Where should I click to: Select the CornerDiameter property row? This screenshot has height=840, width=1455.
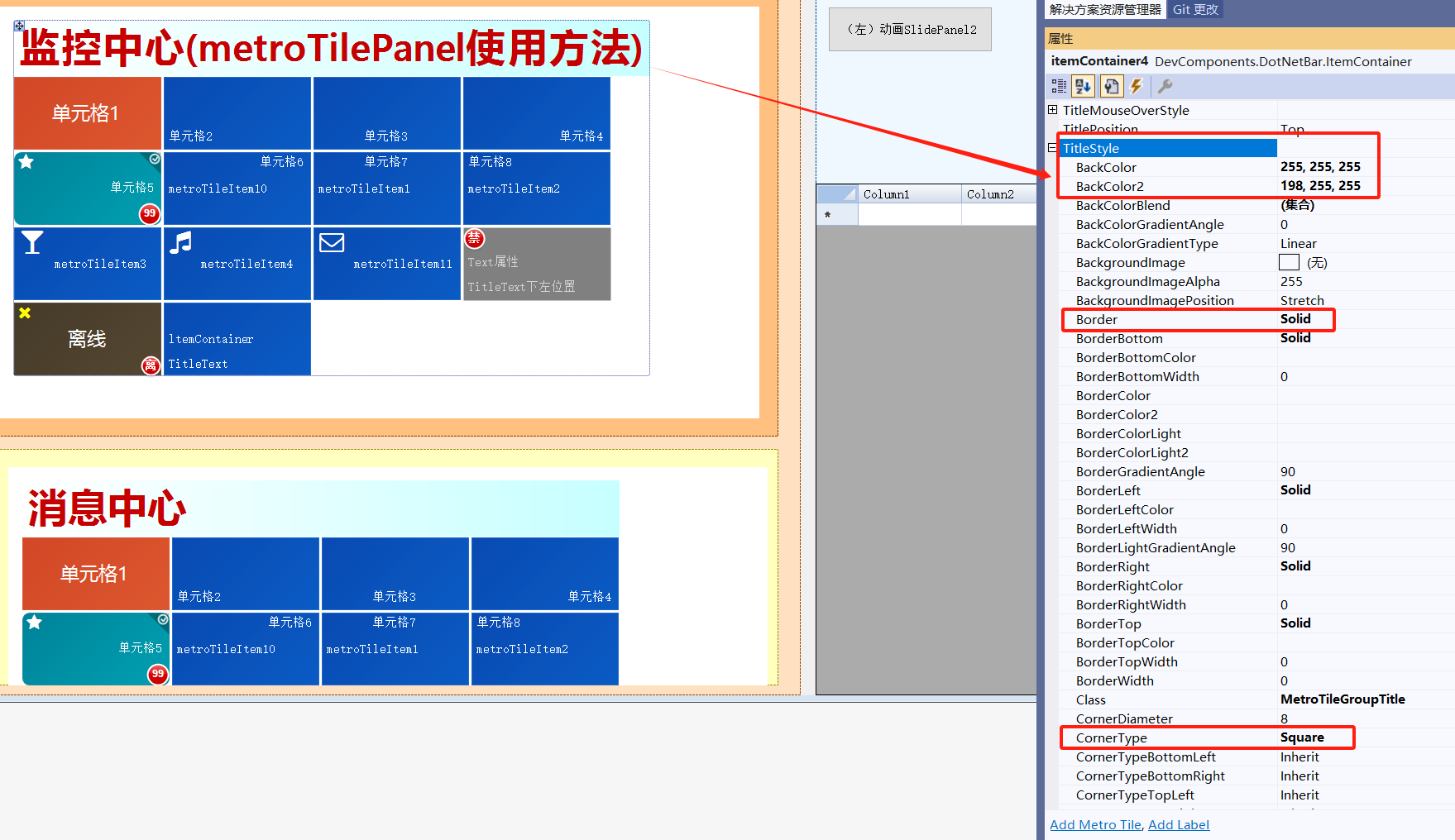click(1257, 719)
